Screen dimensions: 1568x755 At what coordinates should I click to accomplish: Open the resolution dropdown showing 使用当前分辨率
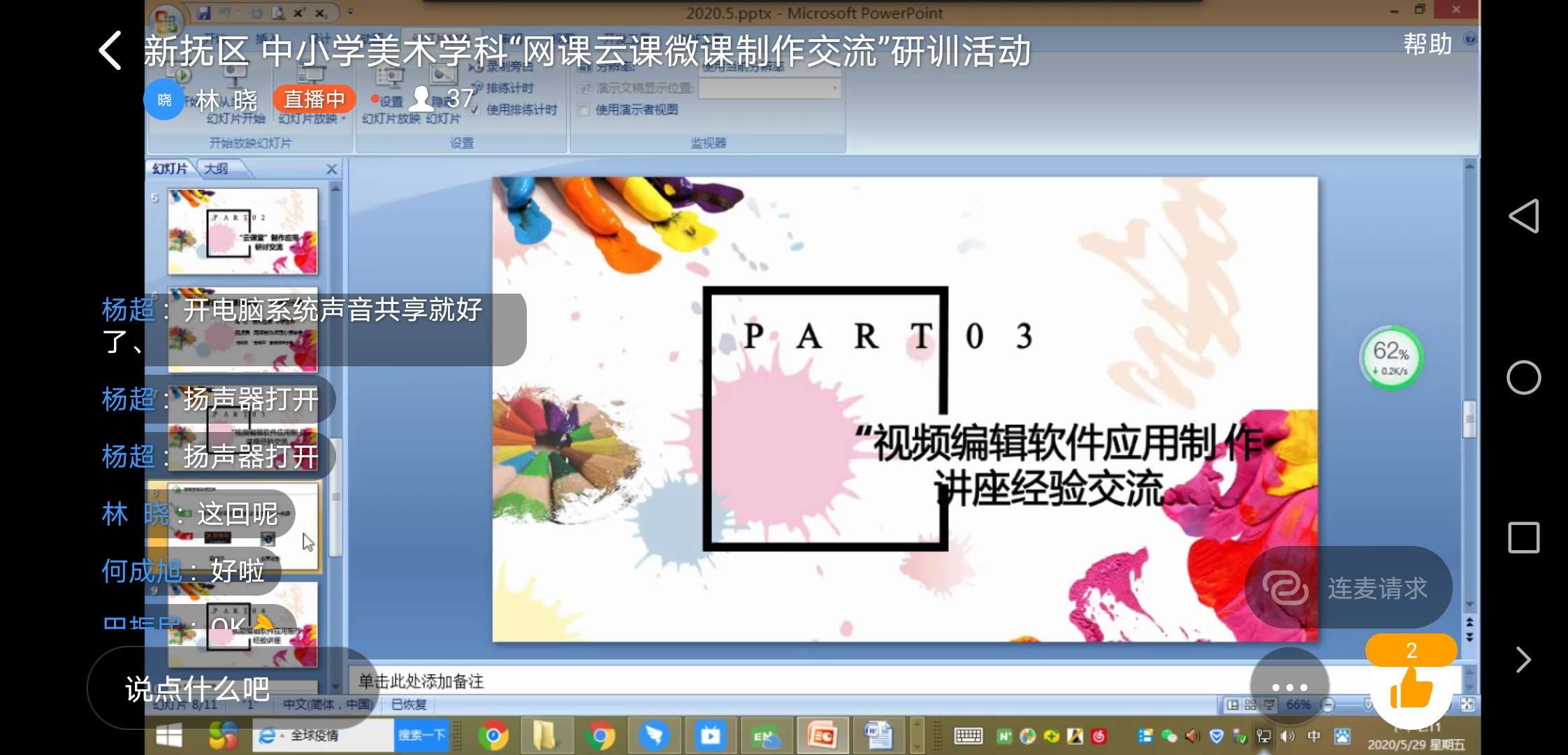(769, 68)
